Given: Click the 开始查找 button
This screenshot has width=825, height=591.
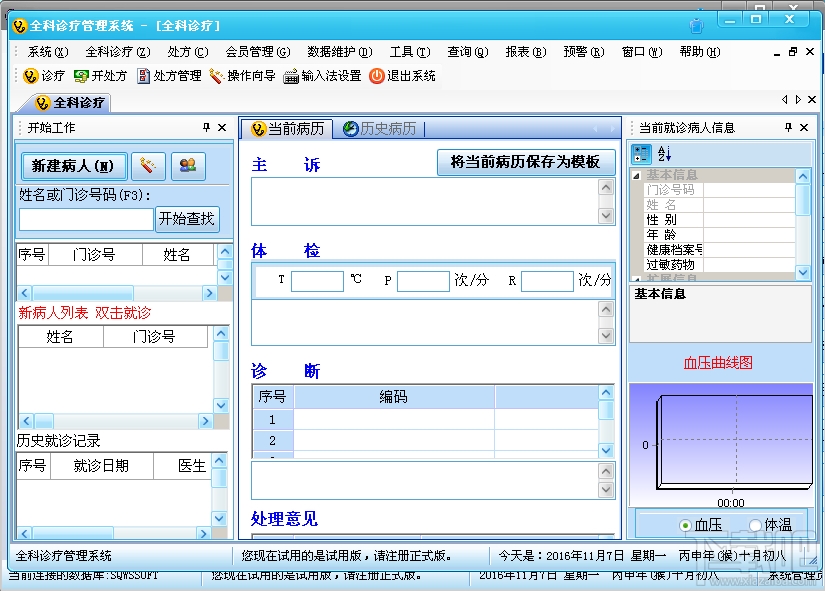Looking at the screenshot, I should tap(186, 218).
